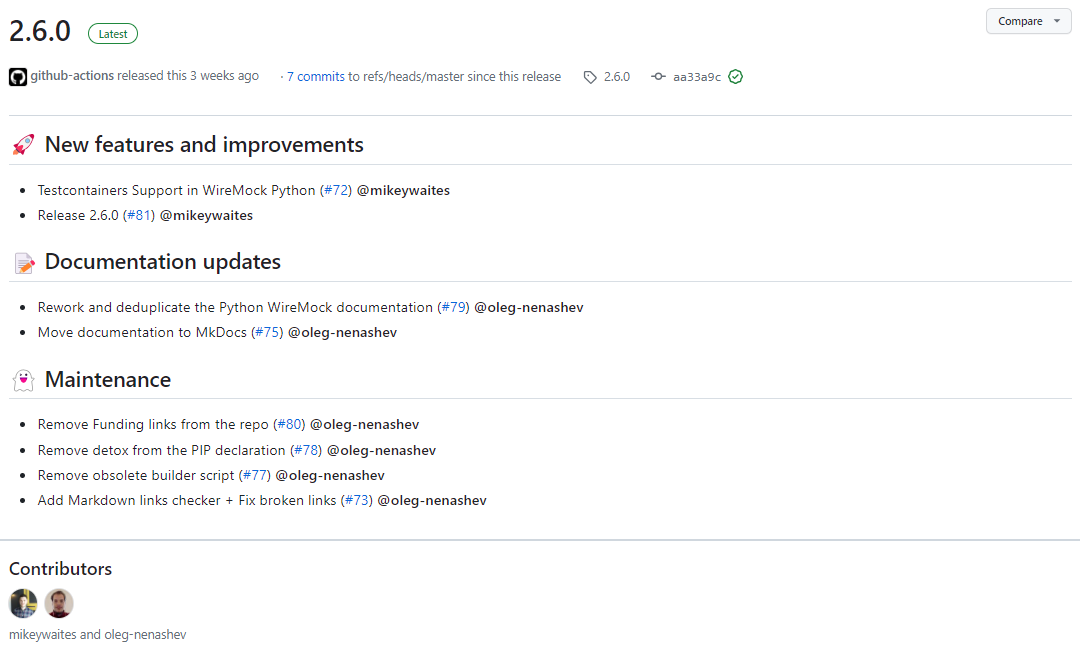Click the Documentation updates heading

click(x=163, y=262)
